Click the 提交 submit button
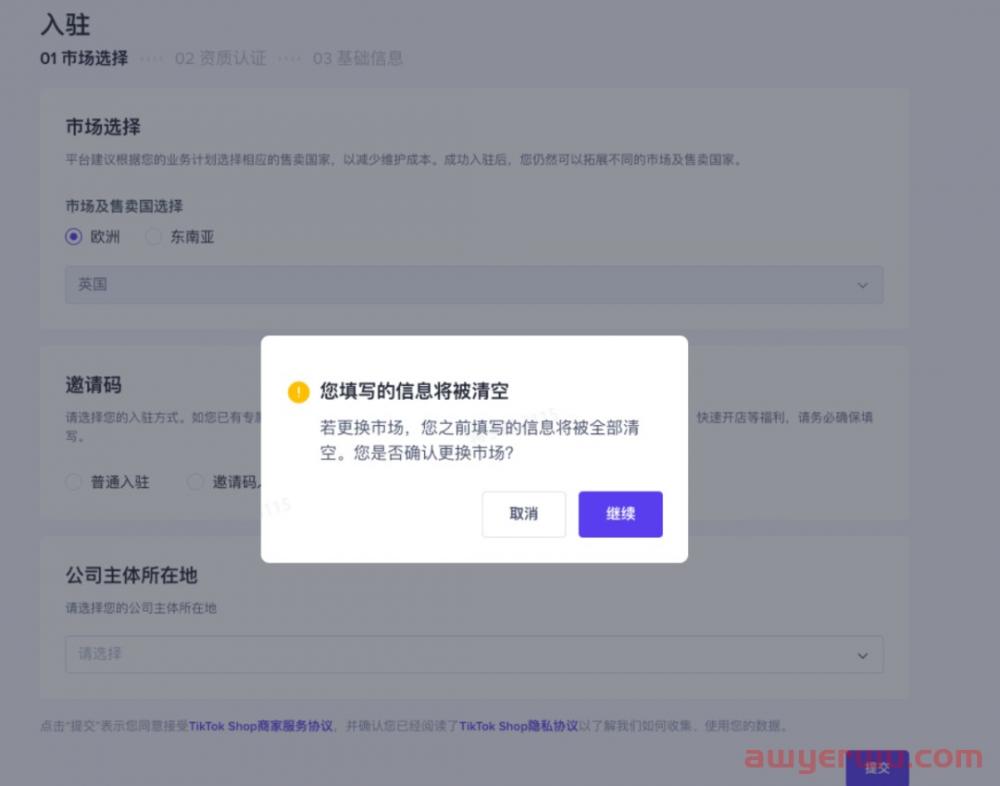Viewport: 1000px width, 786px height. click(x=877, y=768)
